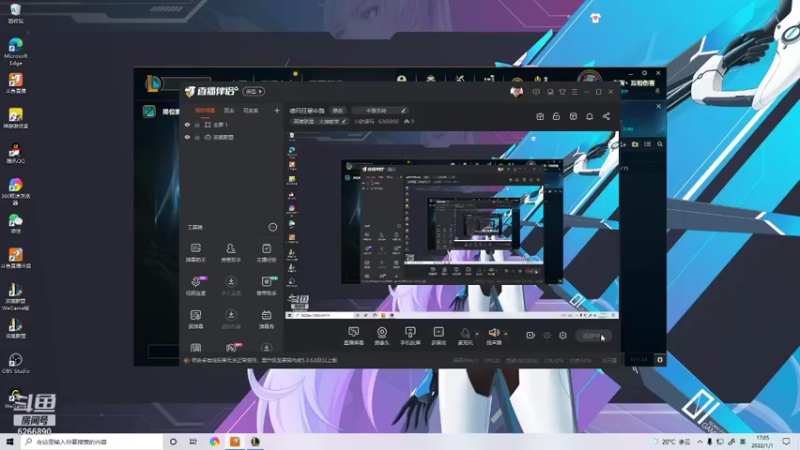Open the hamburger menu in the title bar

(574, 92)
